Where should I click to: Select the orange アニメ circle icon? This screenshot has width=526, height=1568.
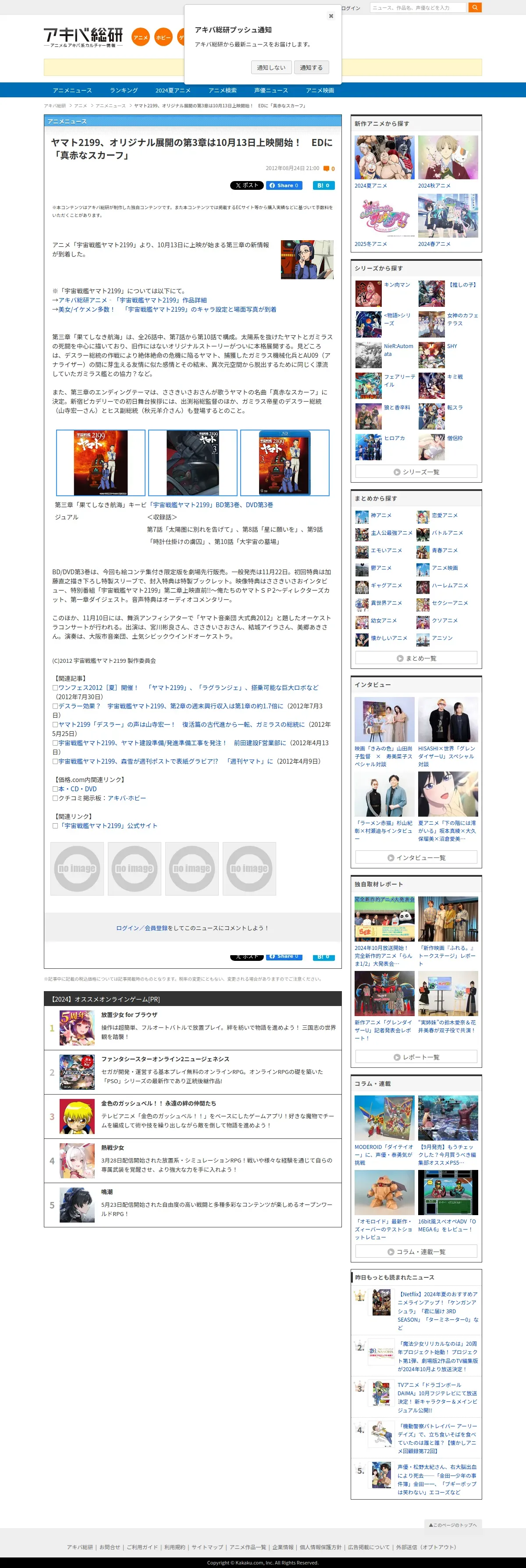(141, 37)
